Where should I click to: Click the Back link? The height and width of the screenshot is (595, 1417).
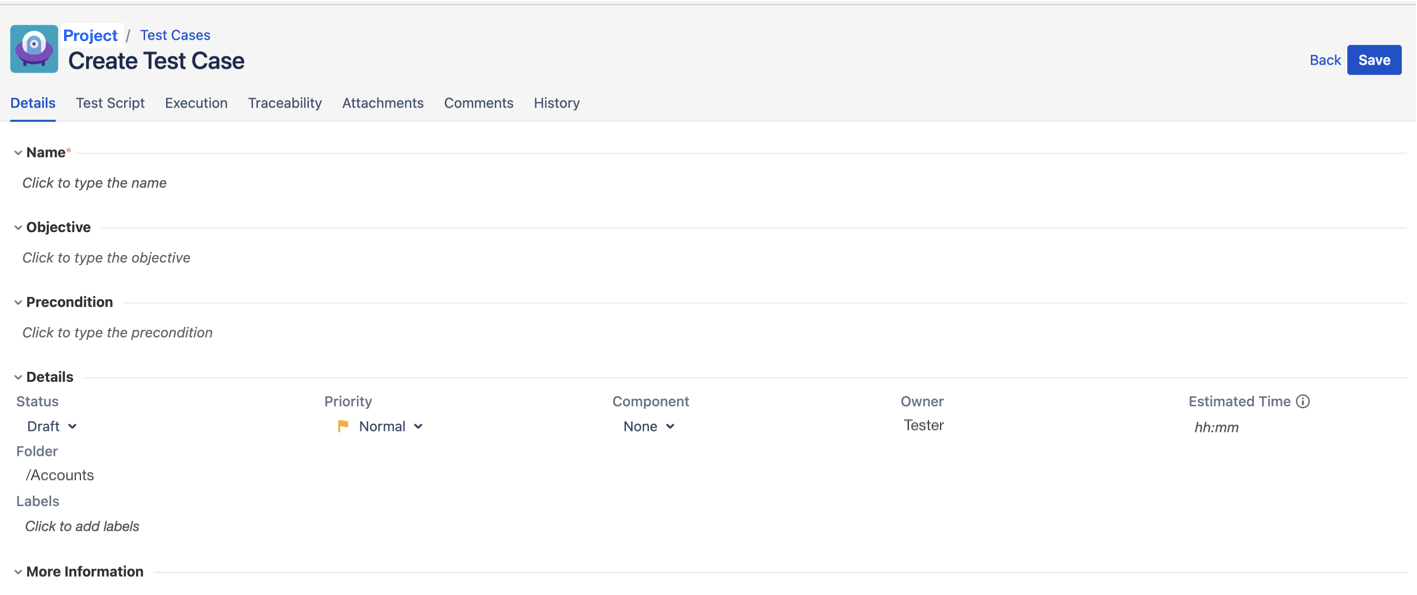coord(1325,60)
